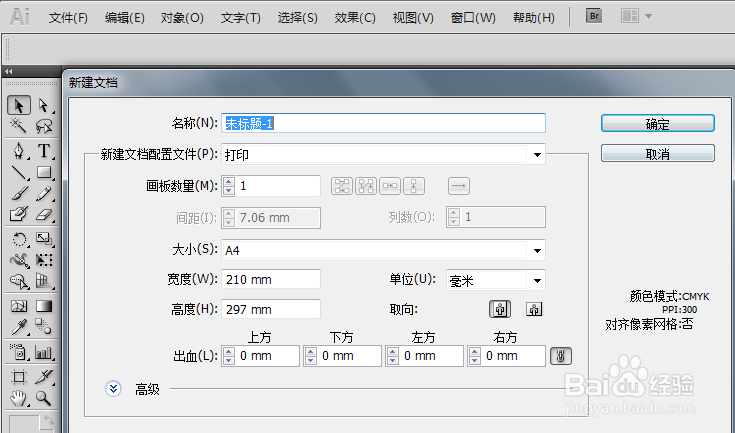
Task: Choose the Blob Brush tool
Action: click(19, 214)
